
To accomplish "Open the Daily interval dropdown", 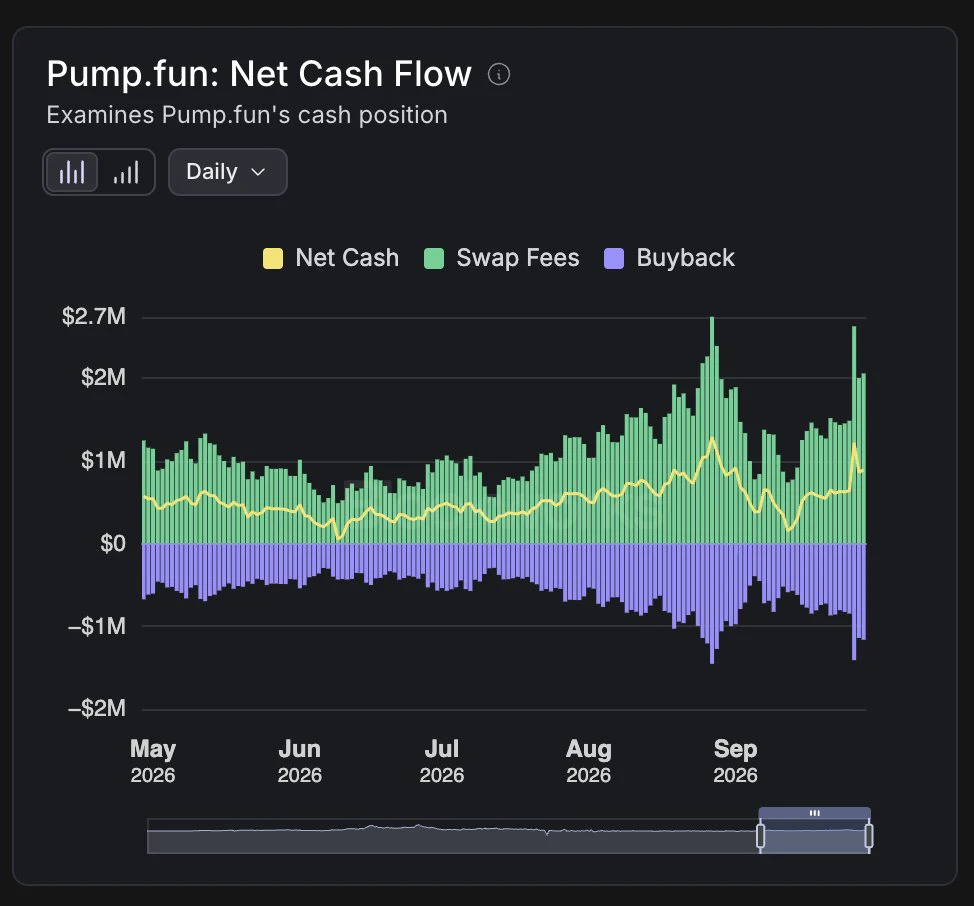I will (227, 172).
